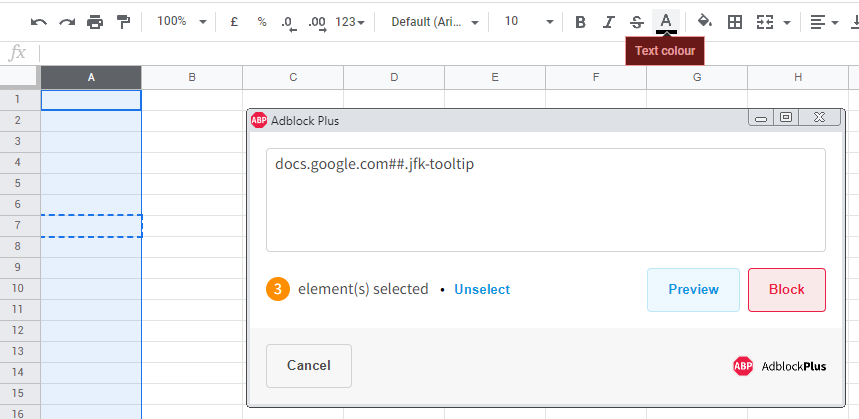Image resolution: width=859 pixels, height=419 pixels.
Task: Select column D header
Action: (394, 78)
